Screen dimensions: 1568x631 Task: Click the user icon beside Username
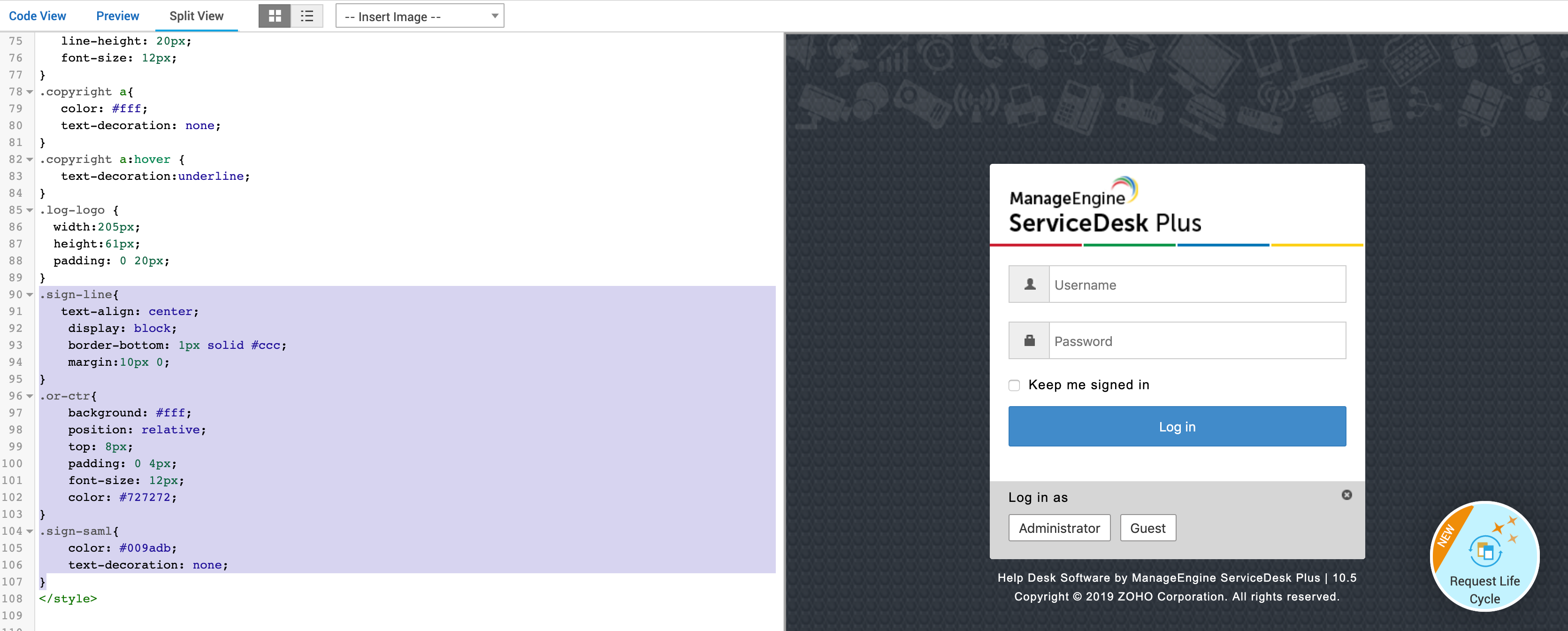click(x=1029, y=285)
